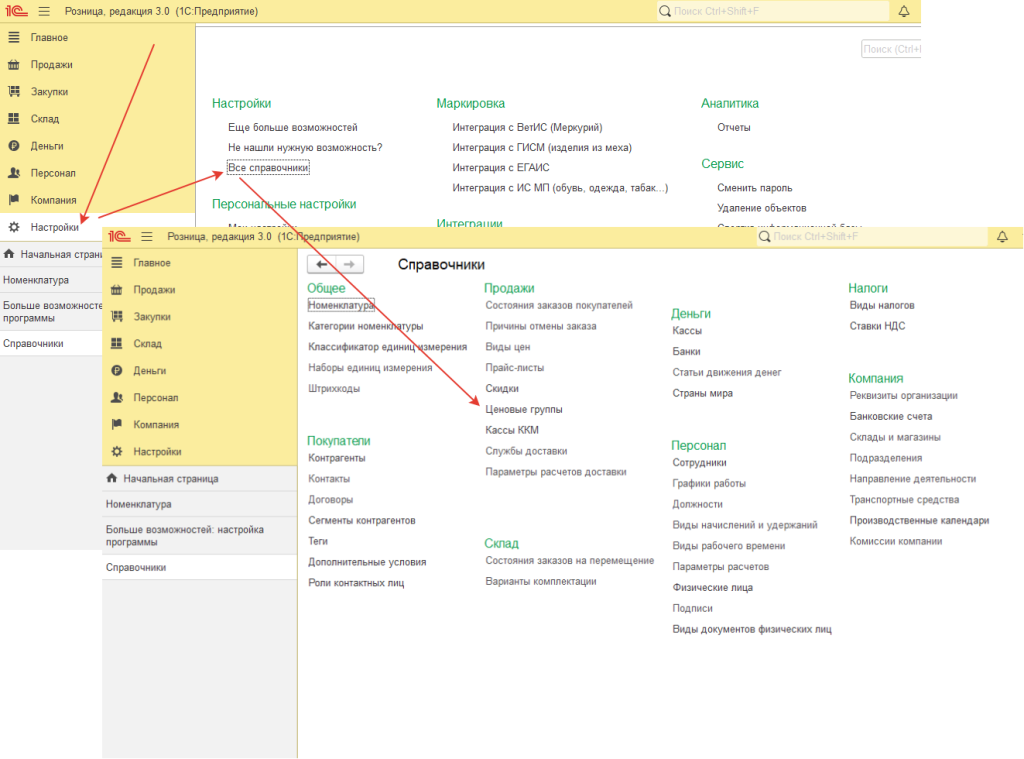
Task: Open the Склады и магазины catalog
Action: click(895, 437)
